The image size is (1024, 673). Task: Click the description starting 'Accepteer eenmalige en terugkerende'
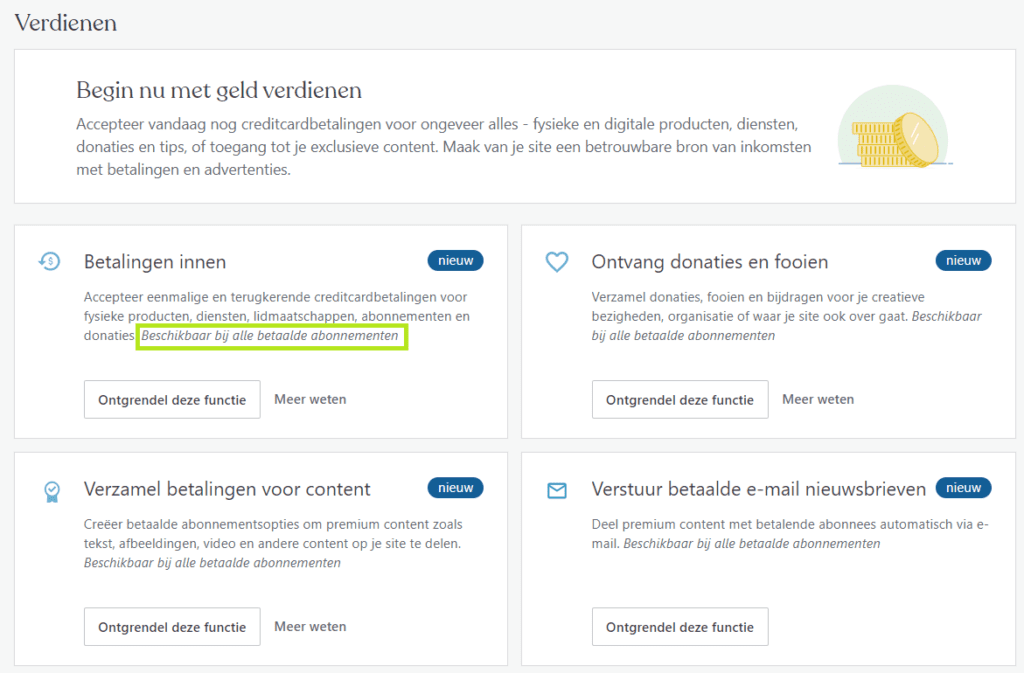277,316
